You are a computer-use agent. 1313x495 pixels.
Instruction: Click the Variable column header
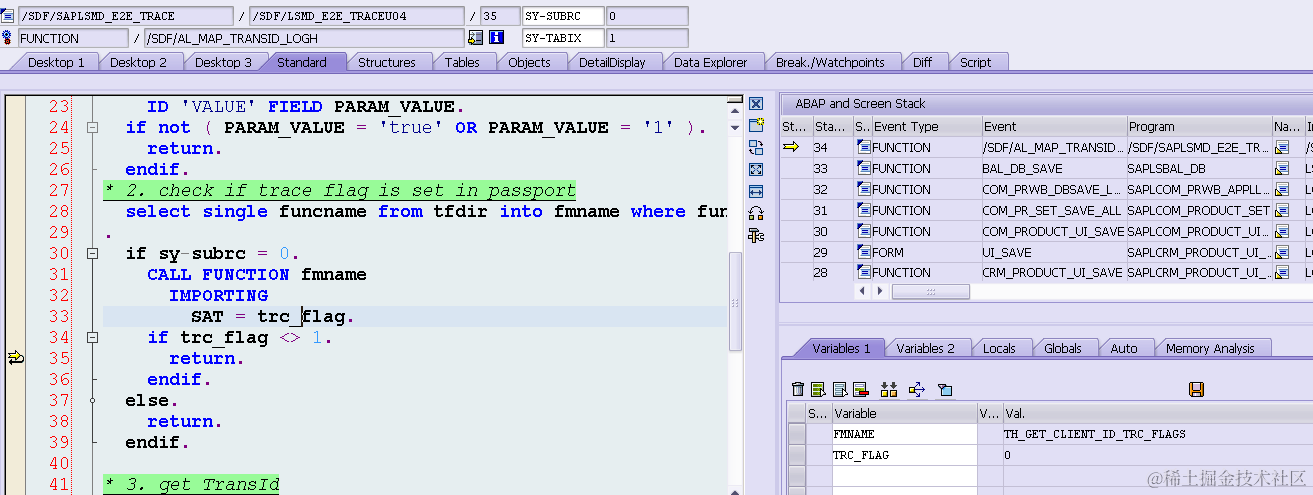[x=904, y=413]
